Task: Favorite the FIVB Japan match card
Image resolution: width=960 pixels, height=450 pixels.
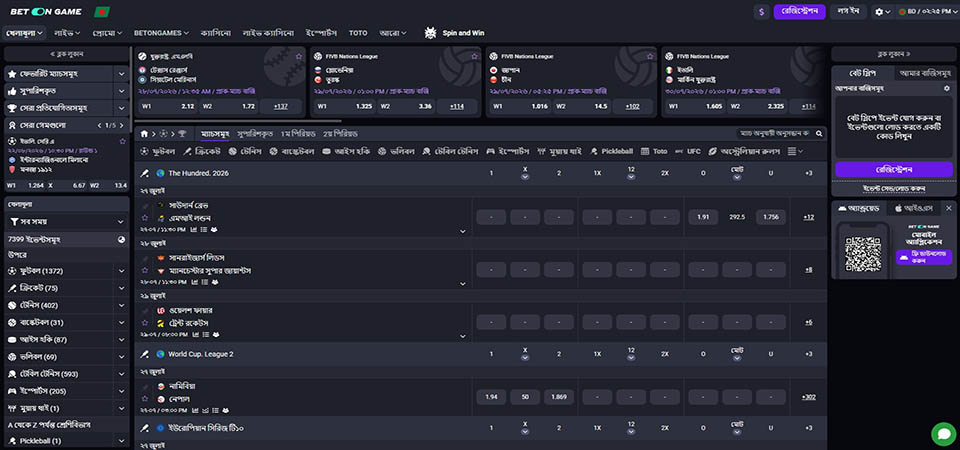Action: [650, 56]
